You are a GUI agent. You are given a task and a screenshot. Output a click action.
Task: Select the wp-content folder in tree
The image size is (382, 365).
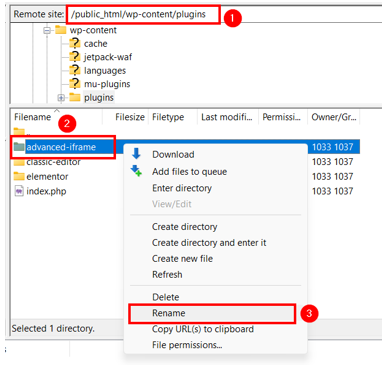(93, 30)
